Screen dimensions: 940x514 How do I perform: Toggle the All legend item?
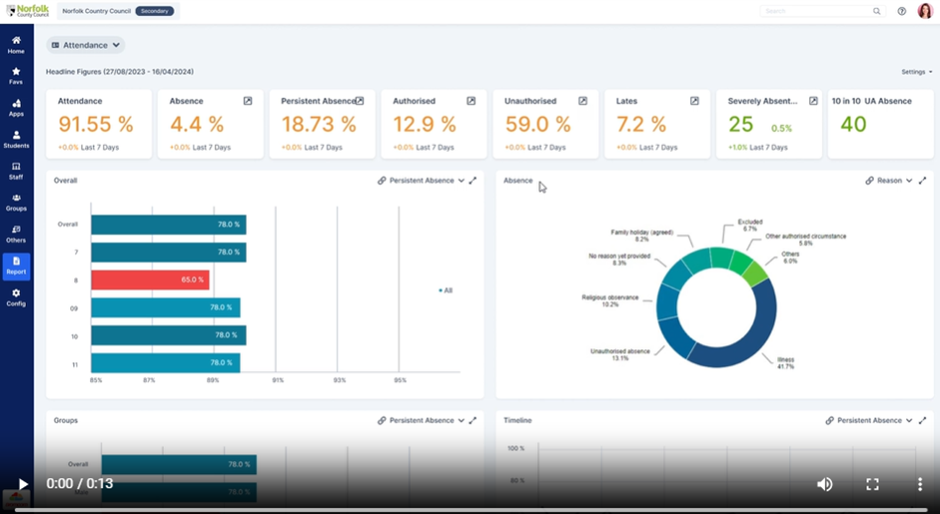click(445, 290)
